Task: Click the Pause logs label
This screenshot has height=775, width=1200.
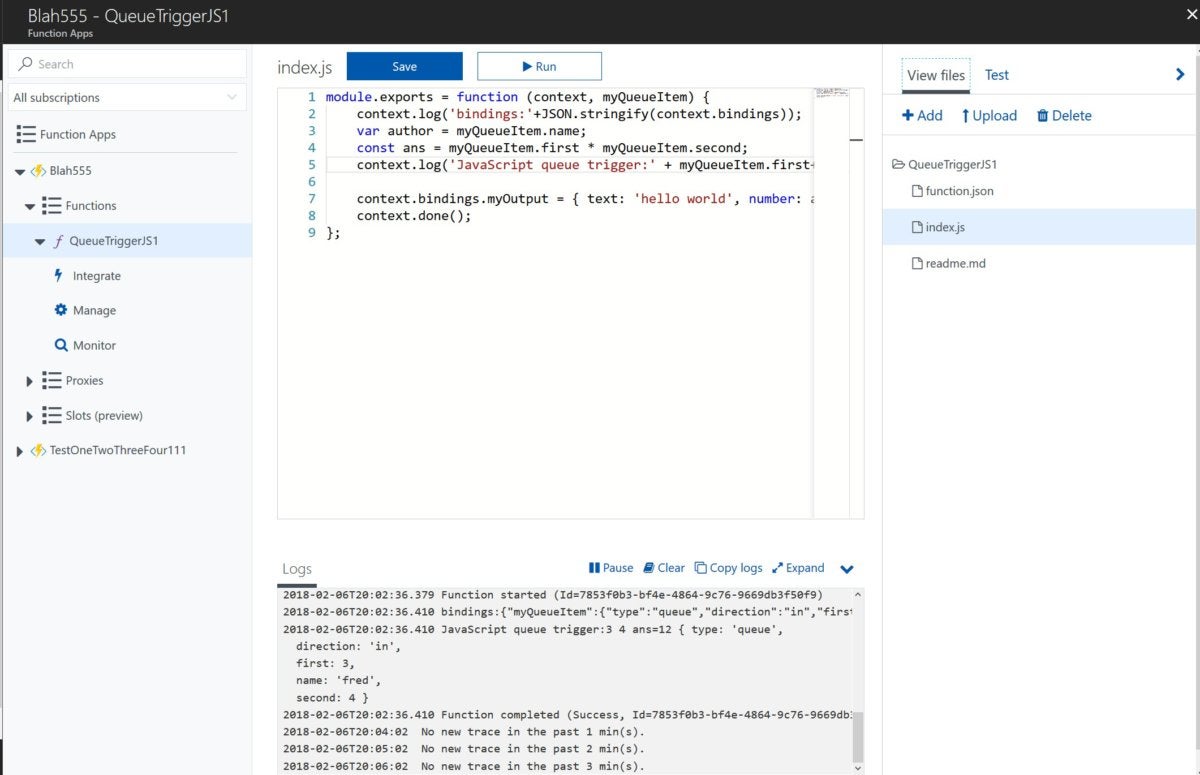Action: [618, 568]
